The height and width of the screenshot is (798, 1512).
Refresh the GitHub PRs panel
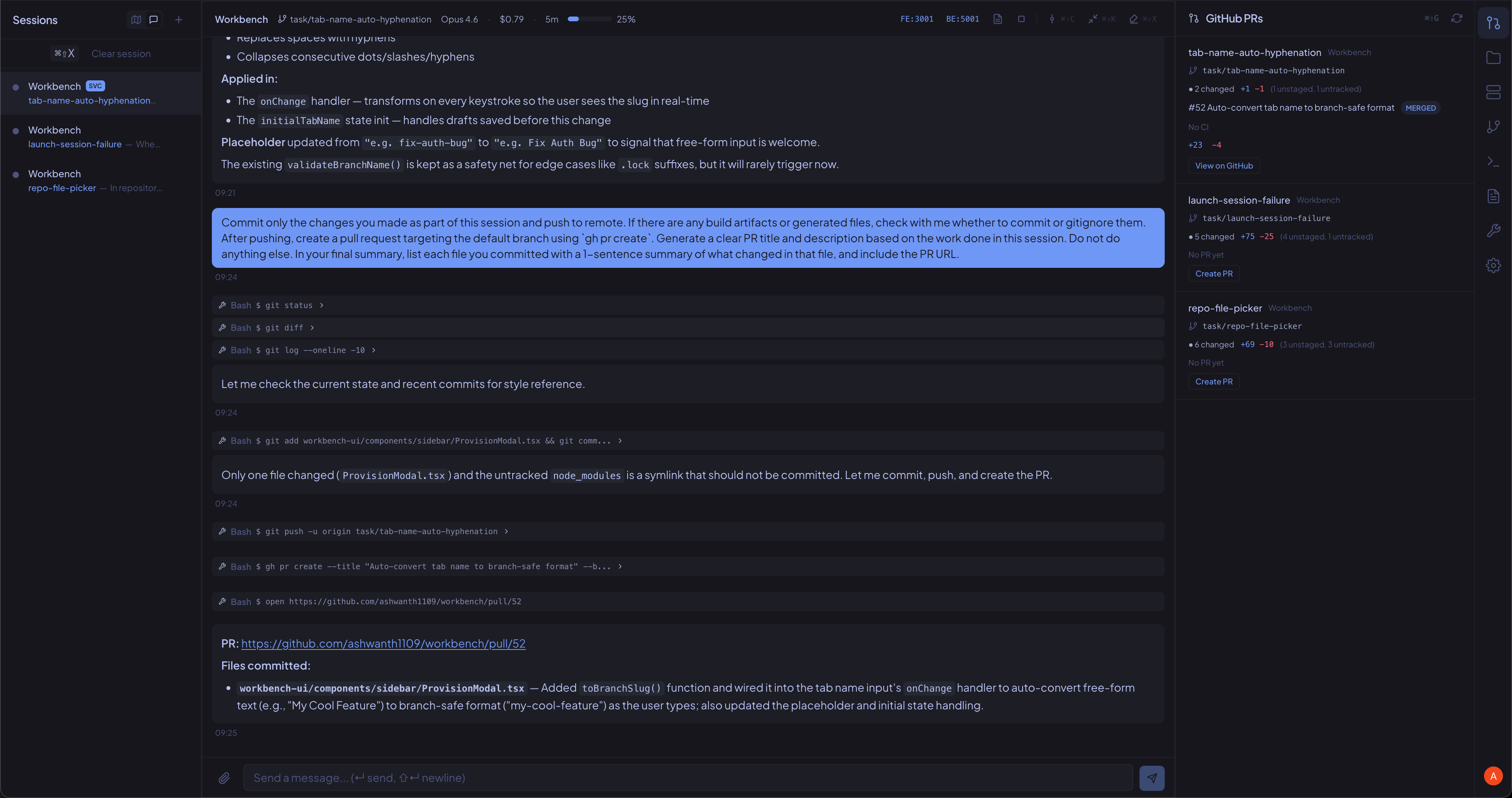tap(1457, 18)
